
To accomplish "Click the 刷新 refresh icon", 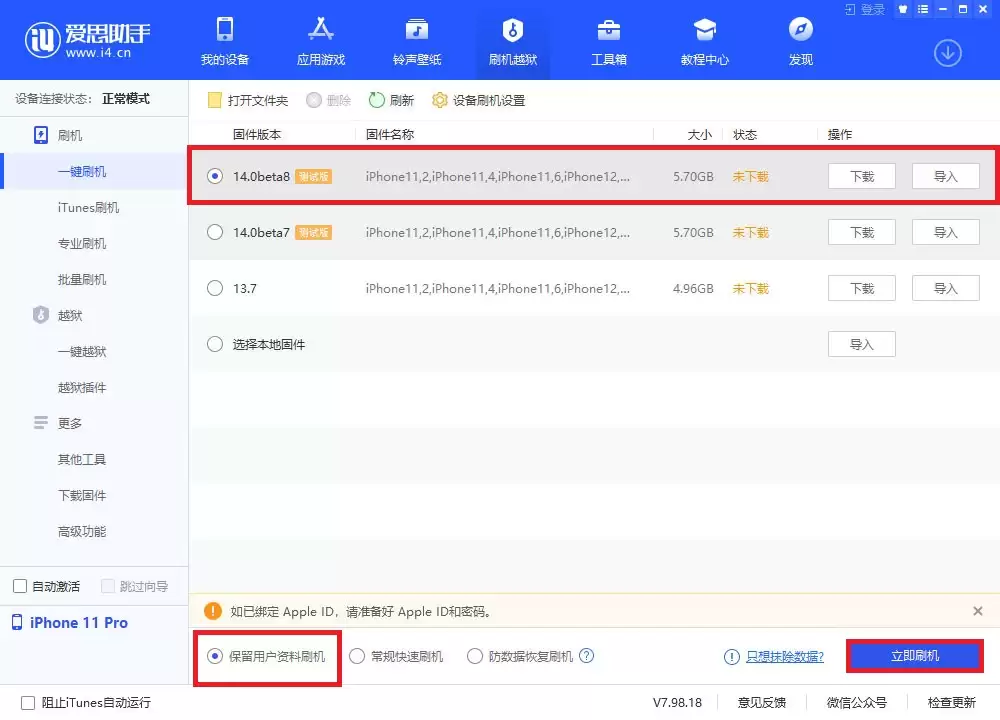I will pyautogui.click(x=376, y=100).
